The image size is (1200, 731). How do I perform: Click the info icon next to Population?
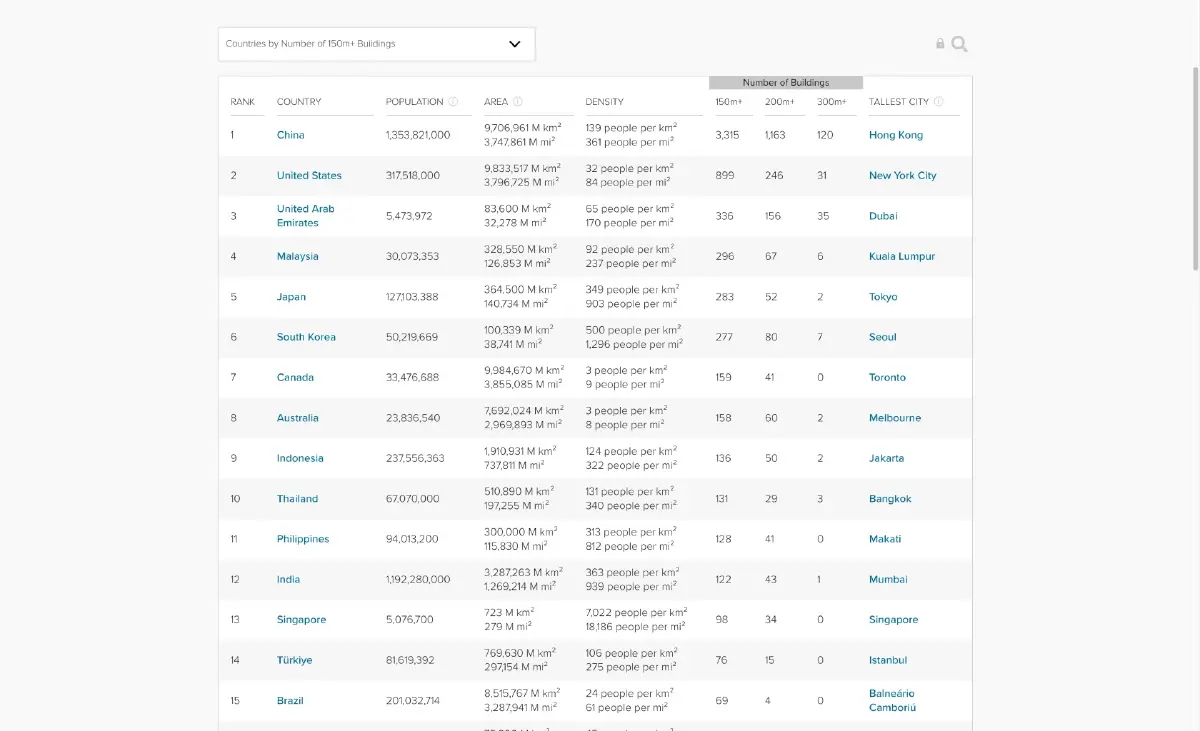(453, 102)
